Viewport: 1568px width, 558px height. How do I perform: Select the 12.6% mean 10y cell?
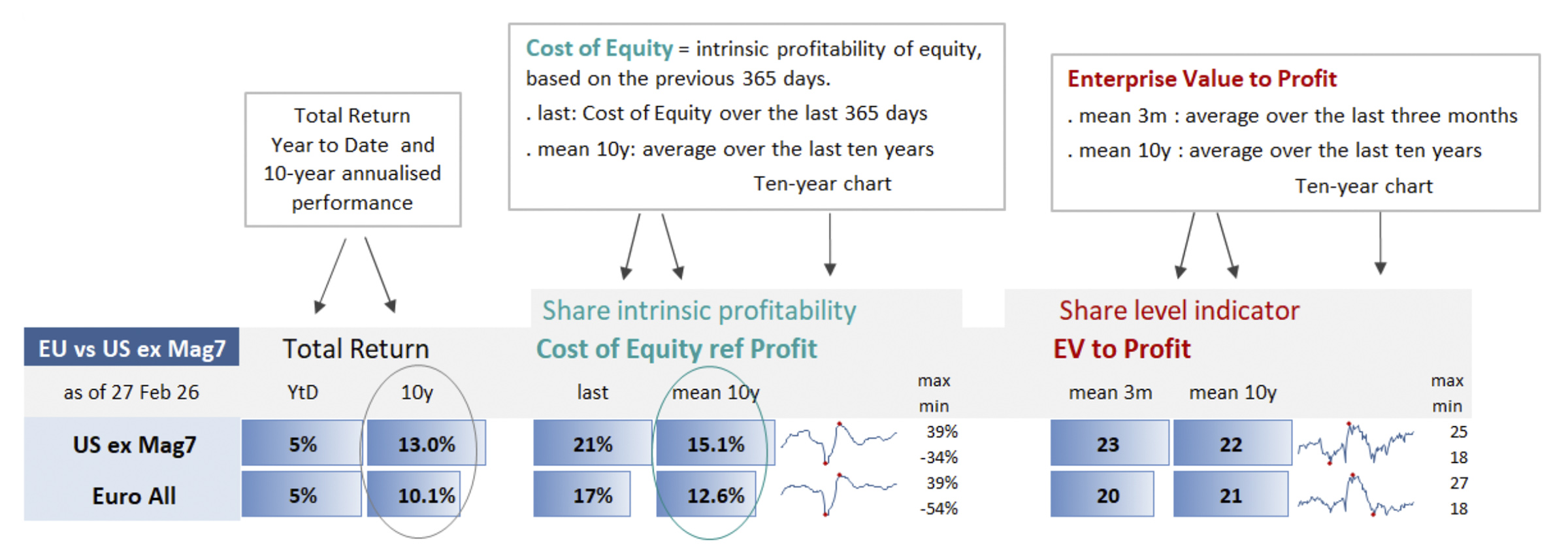click(x=715, y=496)
